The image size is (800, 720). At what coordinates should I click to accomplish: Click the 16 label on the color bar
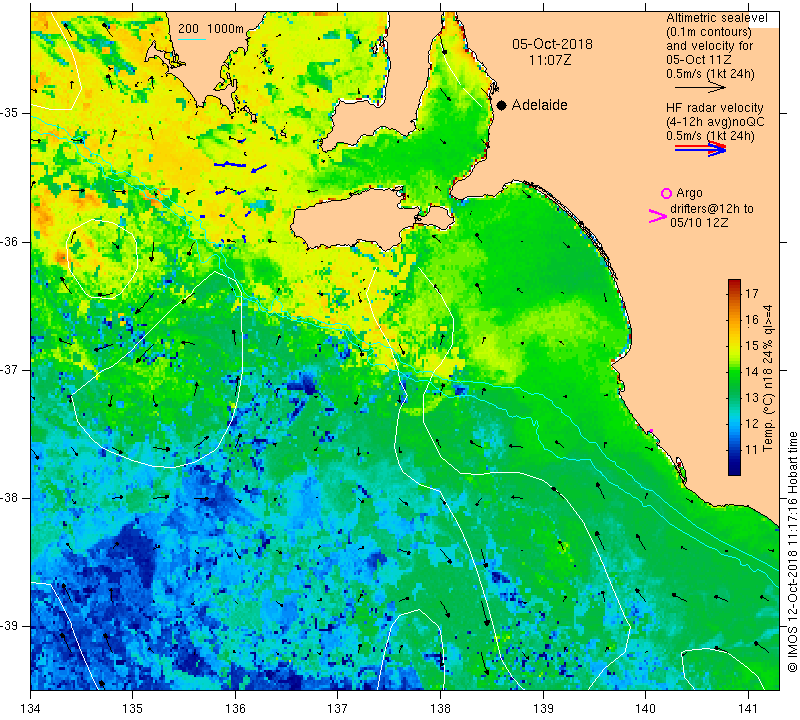(x=752, y=320)
